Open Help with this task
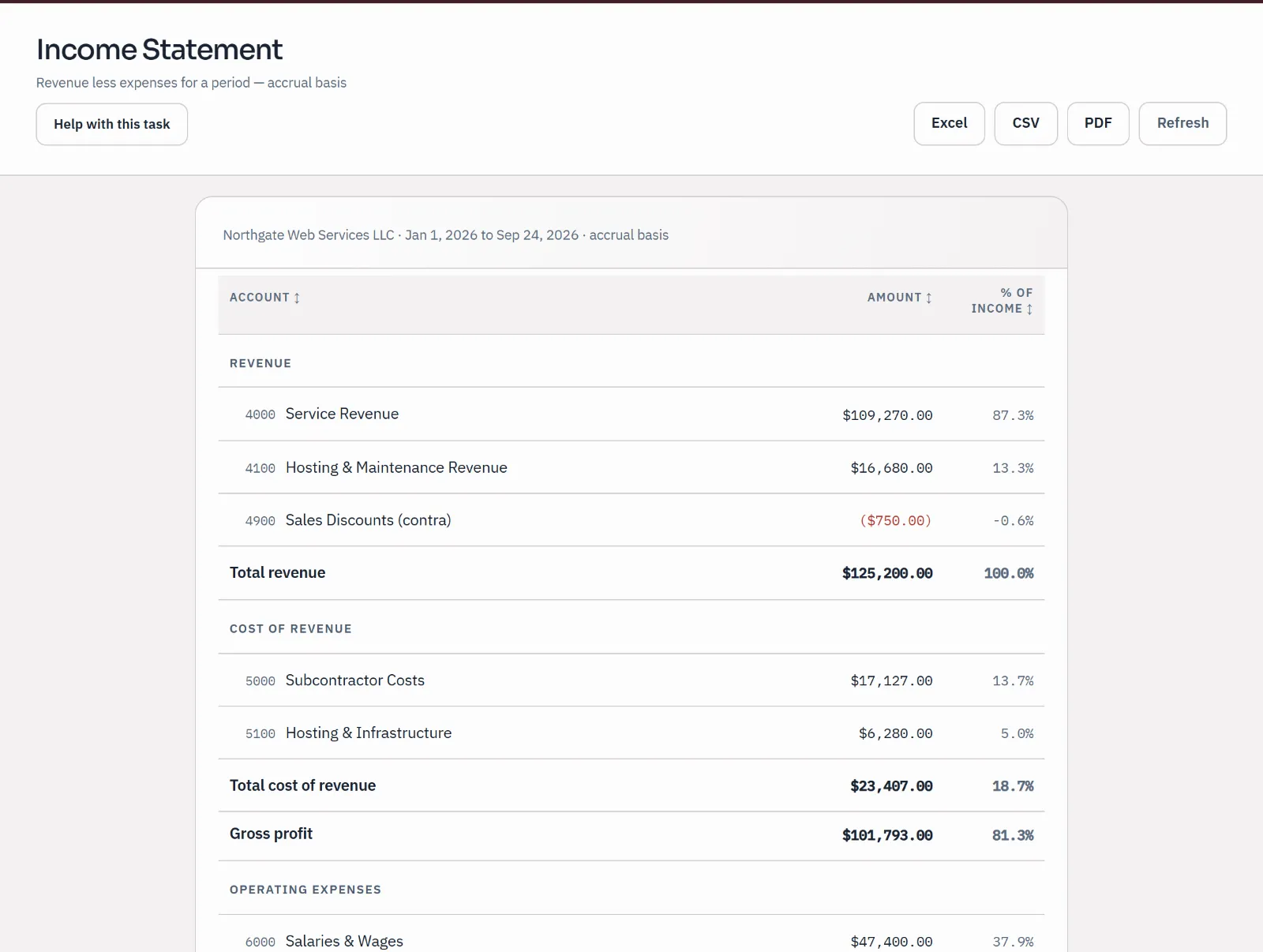This screenshot has height=952, width=1263. coord(112,124)
